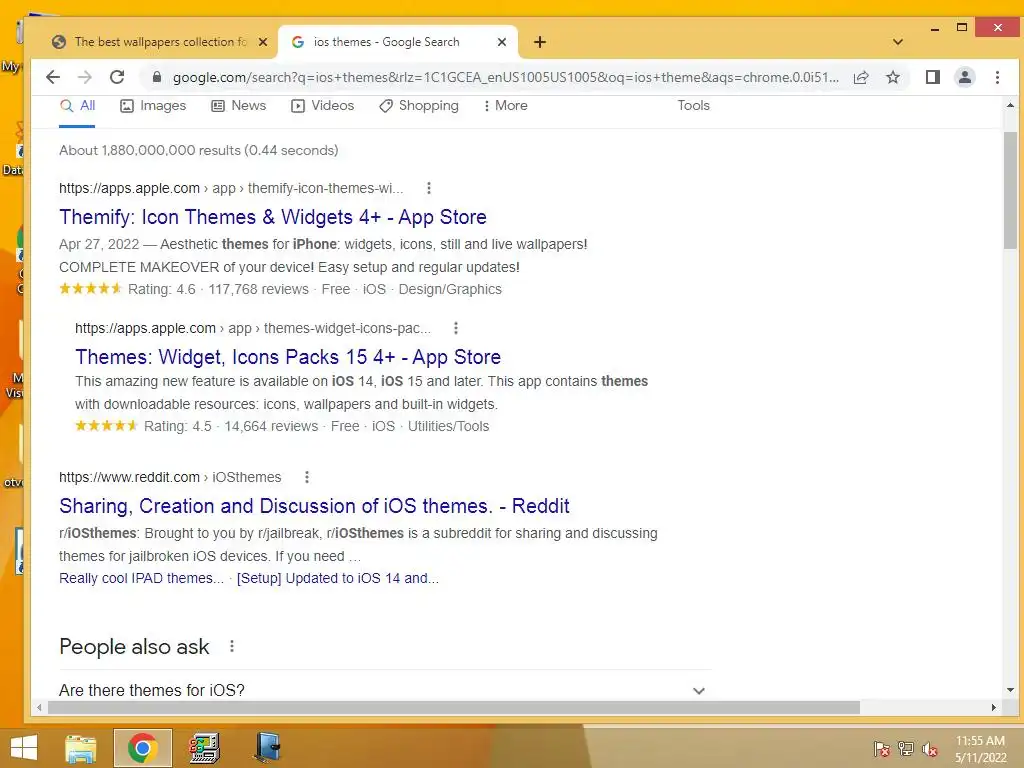Click the www.reddit.com iOSthemes URL text

pyautogui.click(x=170, y=477)
